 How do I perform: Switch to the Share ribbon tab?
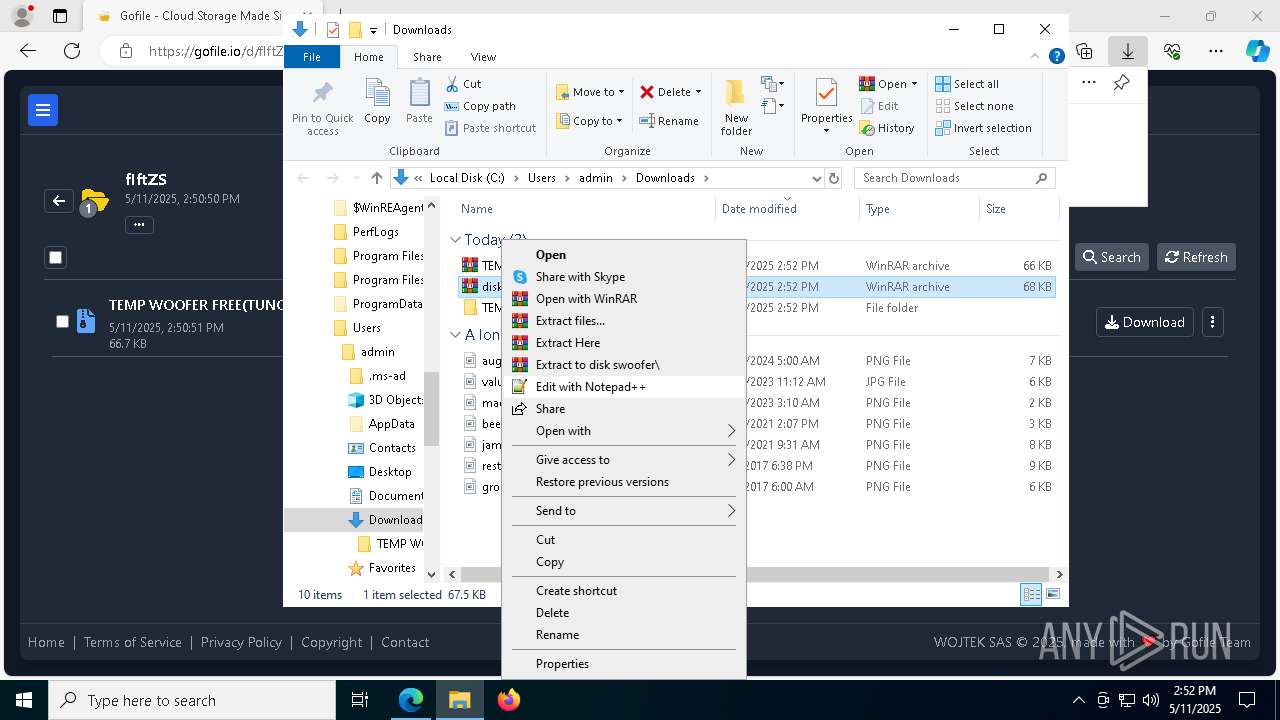coord(427,57)
